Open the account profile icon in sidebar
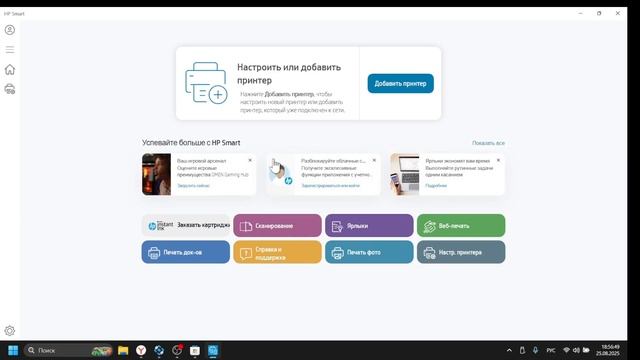The image size is (640, 360). [10, 30]
